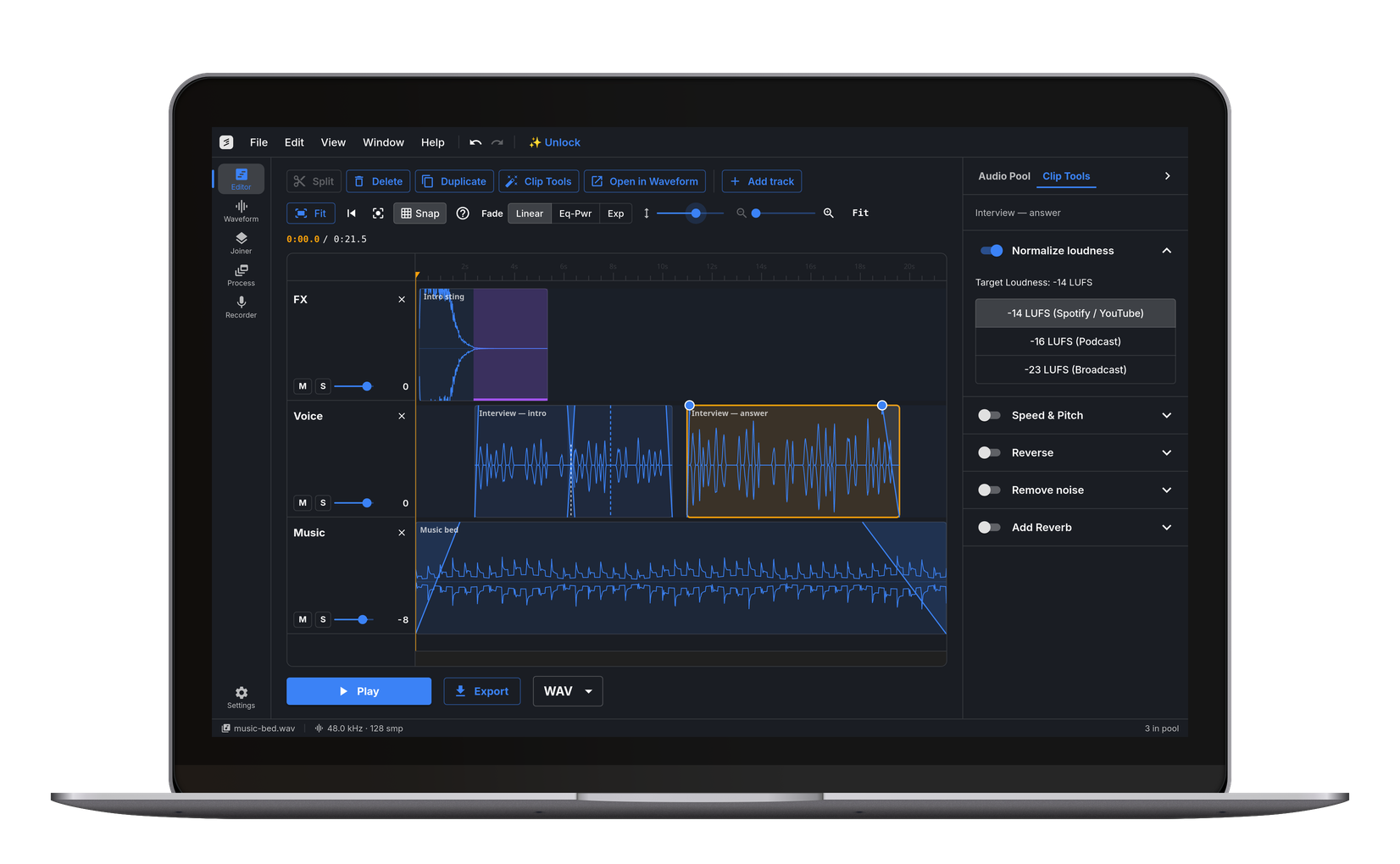The width and height of the screenshot is (1400, 864).
Task: Toggle the Snap button
Action: click(419, 213)
